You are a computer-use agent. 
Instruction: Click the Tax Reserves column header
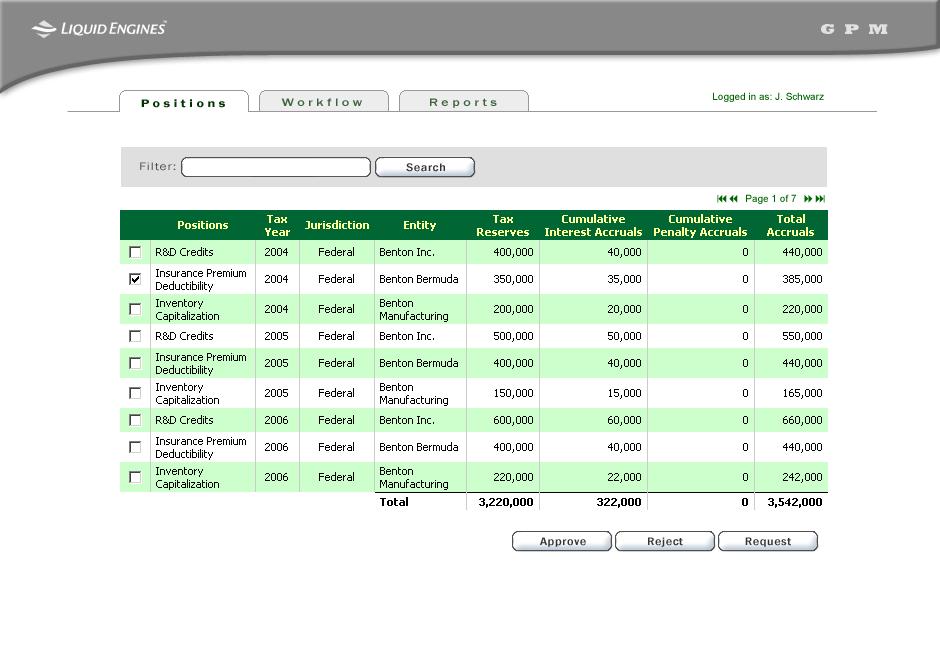502,225
